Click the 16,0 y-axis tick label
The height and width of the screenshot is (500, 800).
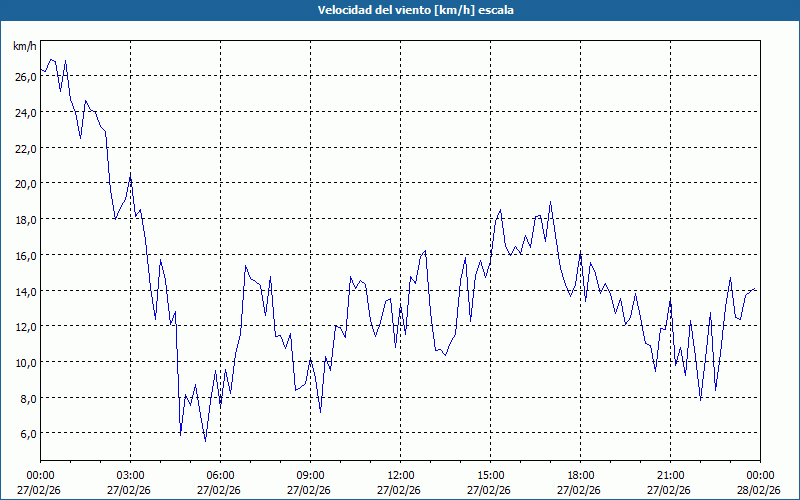coord(25,255)
